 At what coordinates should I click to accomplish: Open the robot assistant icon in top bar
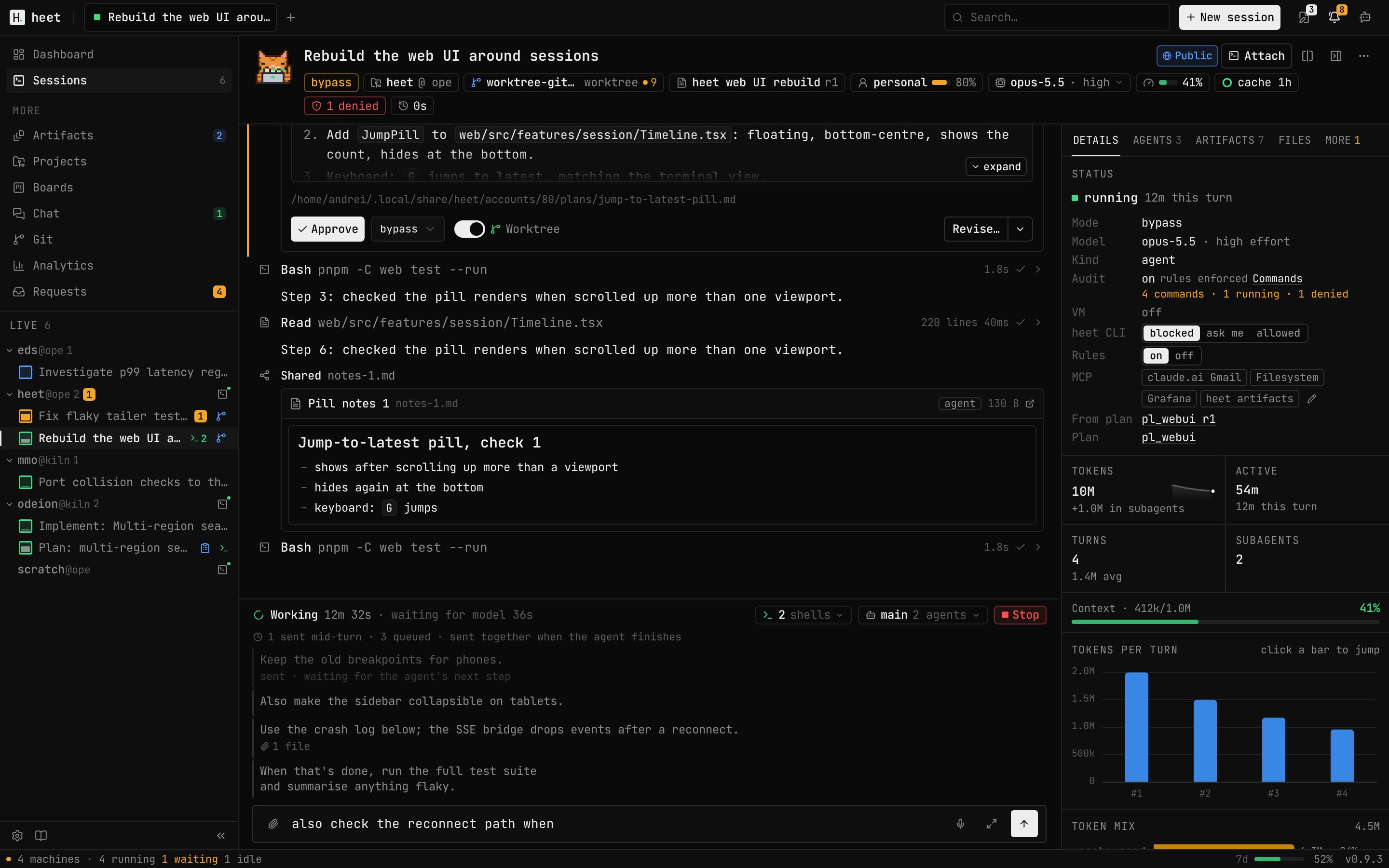coord(1365,17)
